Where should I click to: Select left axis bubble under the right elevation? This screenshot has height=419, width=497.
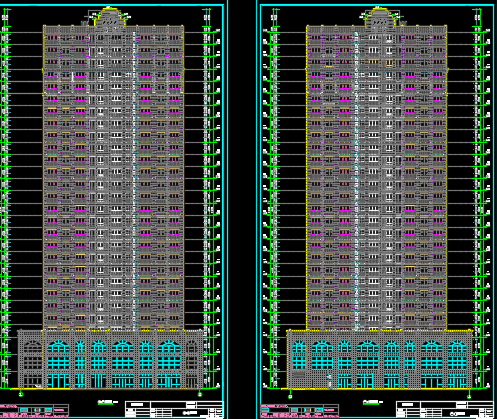coord(290,396)
